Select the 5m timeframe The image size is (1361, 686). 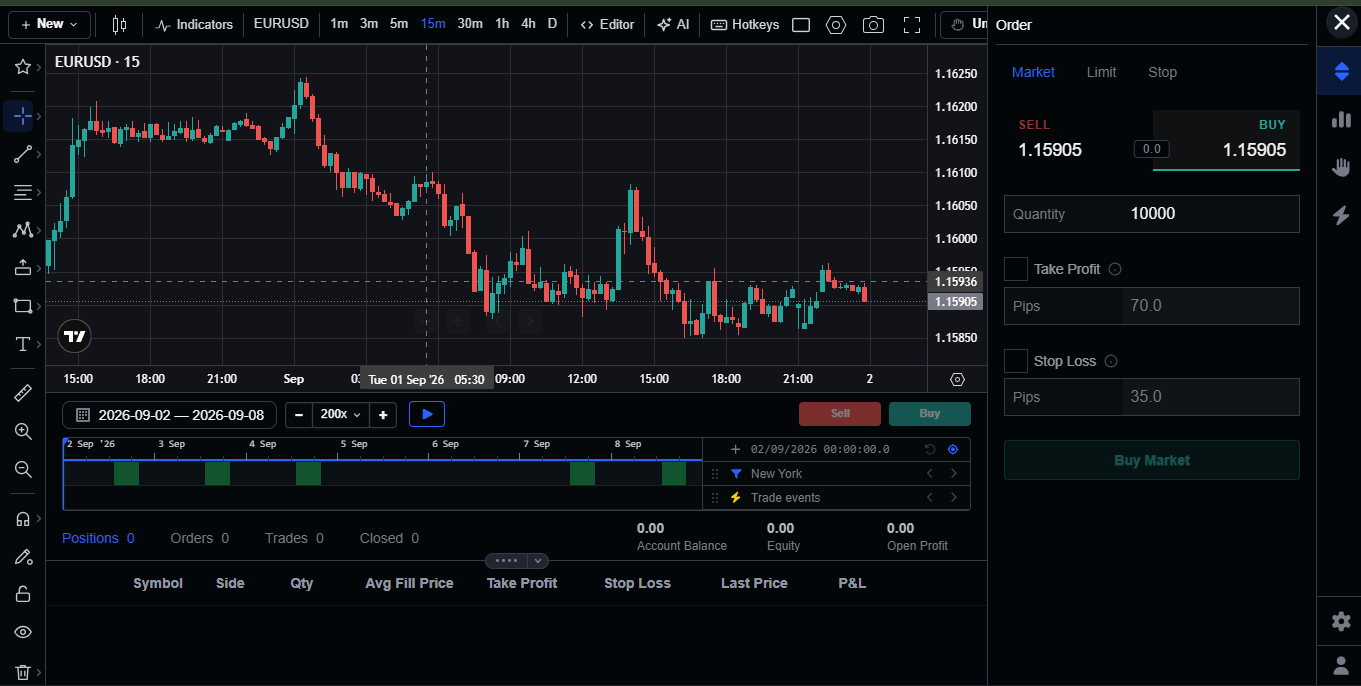[398, 24]
